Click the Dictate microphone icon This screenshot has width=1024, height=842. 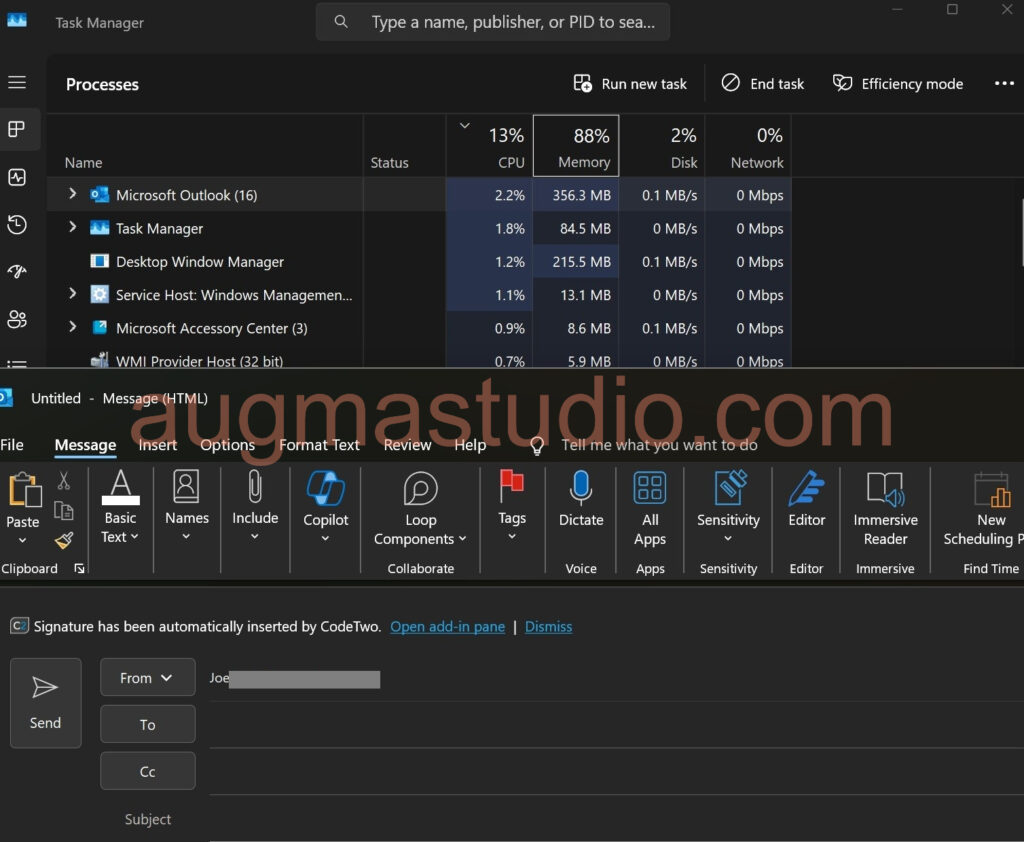pos(581,489)
